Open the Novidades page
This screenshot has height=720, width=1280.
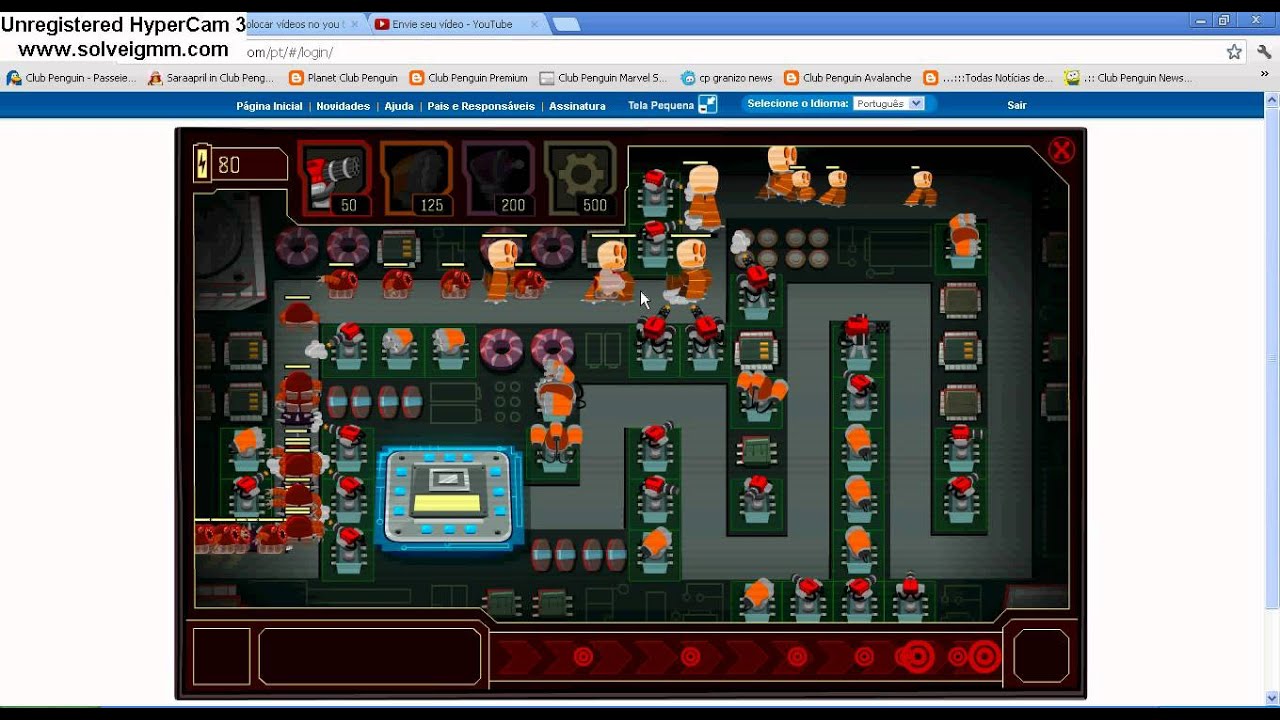pyautogui.click(x=343, y=106)
